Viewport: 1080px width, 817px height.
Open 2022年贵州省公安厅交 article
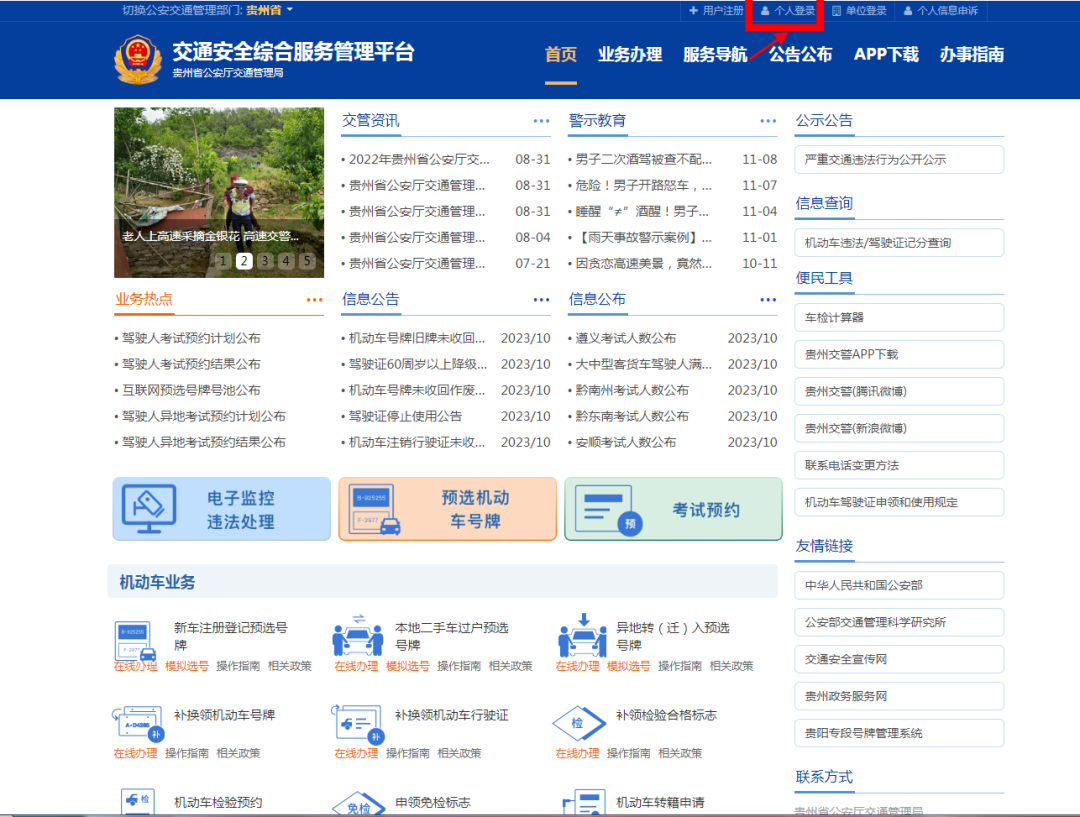click(x=419, y=160)
